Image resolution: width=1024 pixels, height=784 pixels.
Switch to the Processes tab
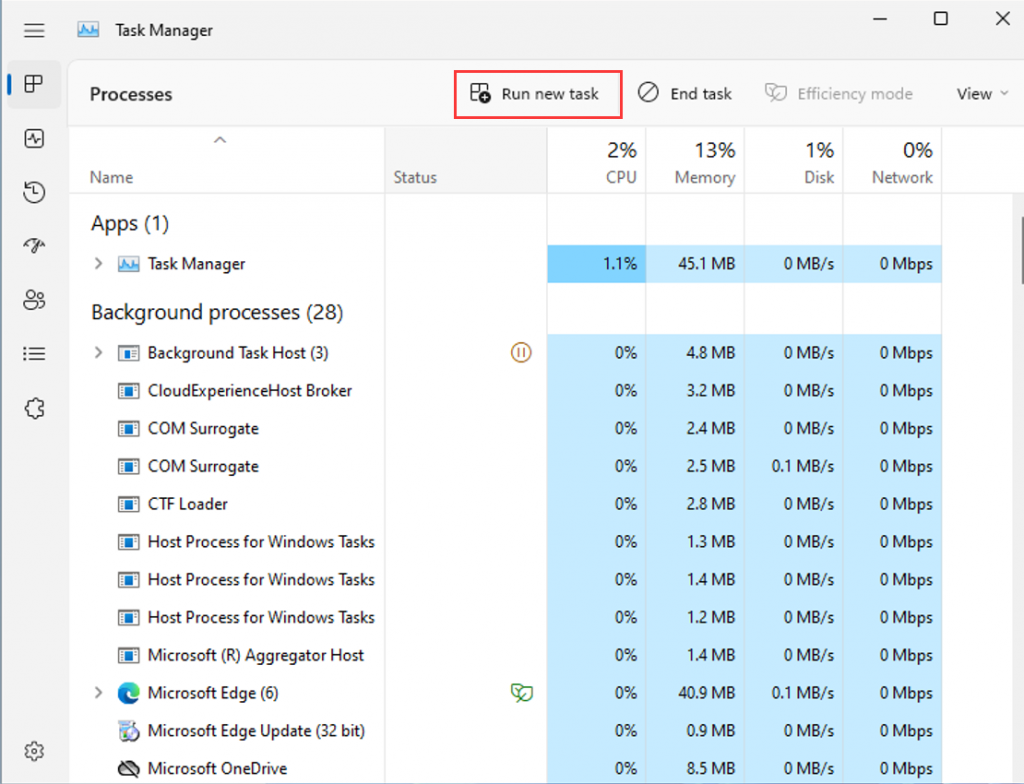coord(34,84)
